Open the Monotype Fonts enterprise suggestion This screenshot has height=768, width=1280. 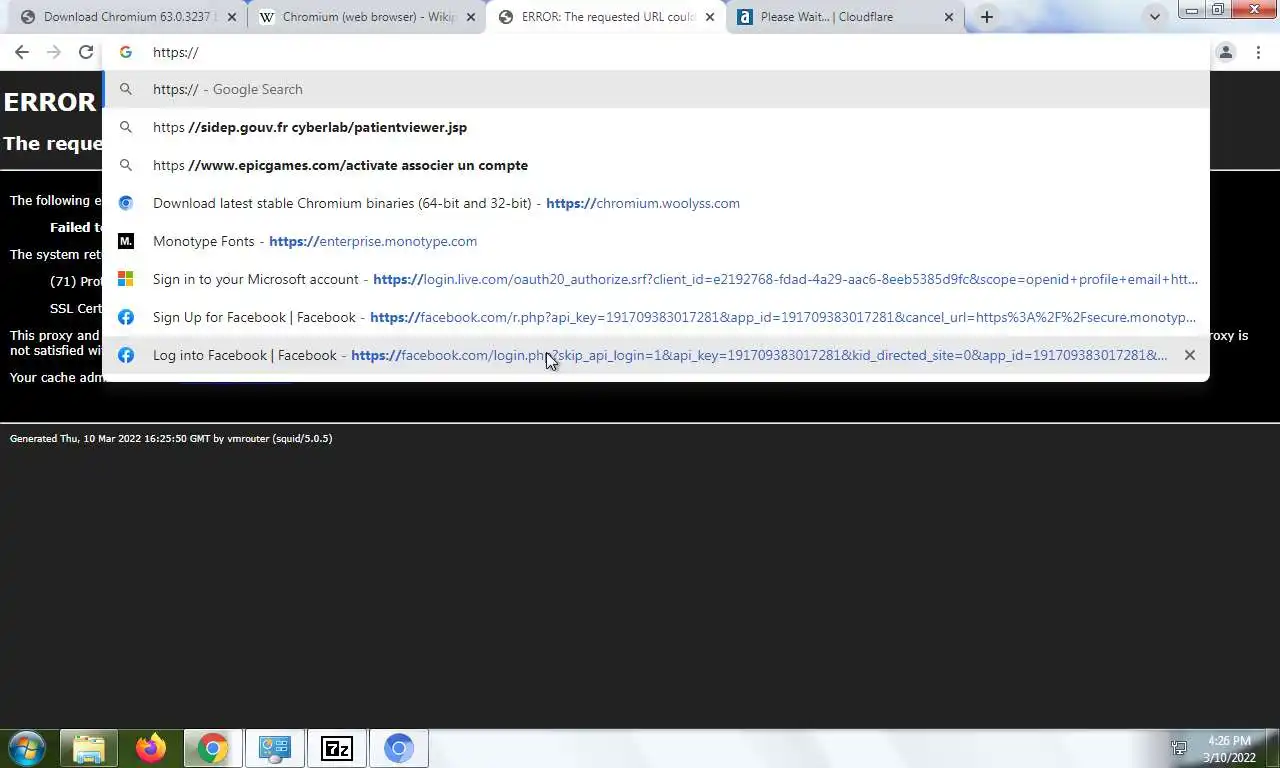click(x=656, y=241)
